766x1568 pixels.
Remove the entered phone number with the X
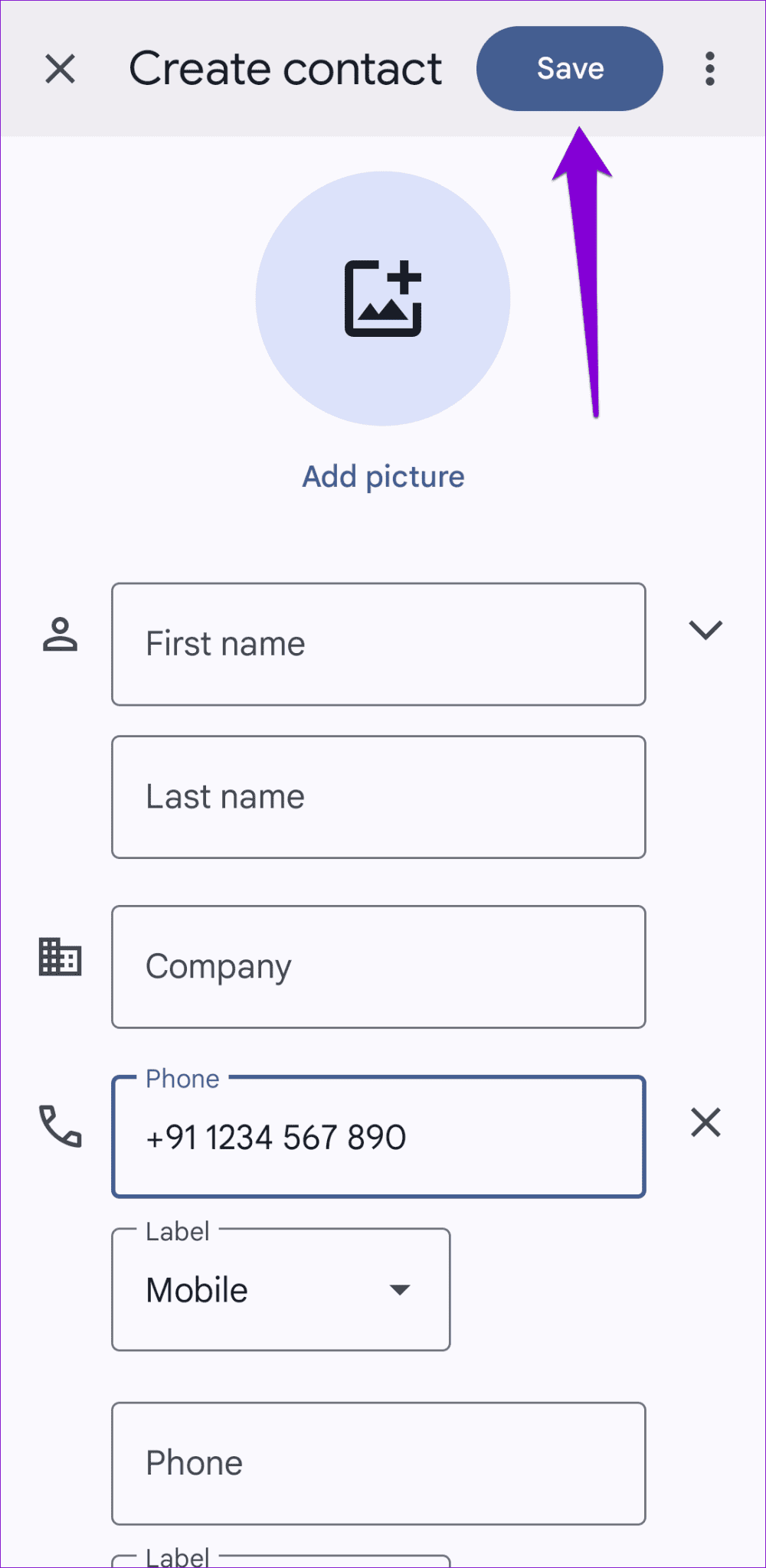[x=705, y=1123]
